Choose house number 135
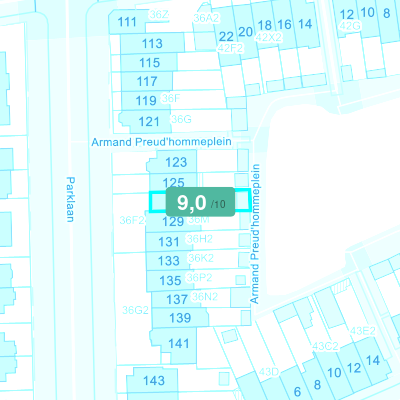The width and height of the screenshot is (400, 400). tap(170, 281)
